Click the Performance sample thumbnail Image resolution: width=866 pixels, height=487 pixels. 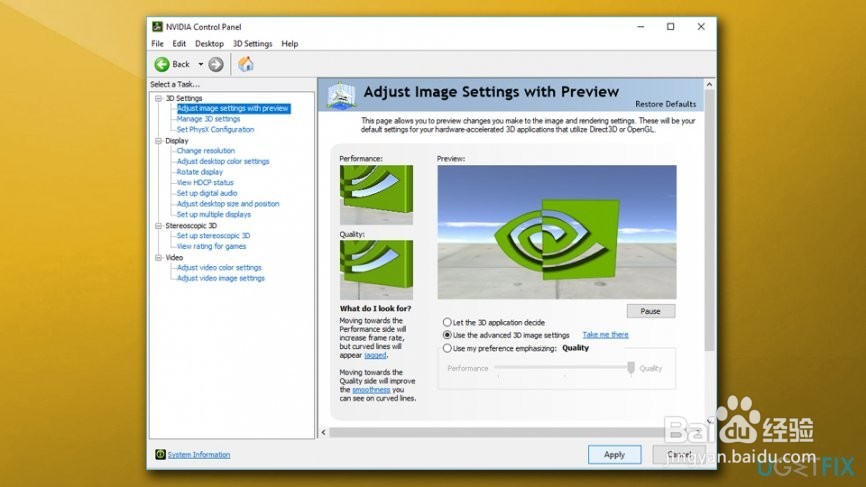(x=376, y=194)
